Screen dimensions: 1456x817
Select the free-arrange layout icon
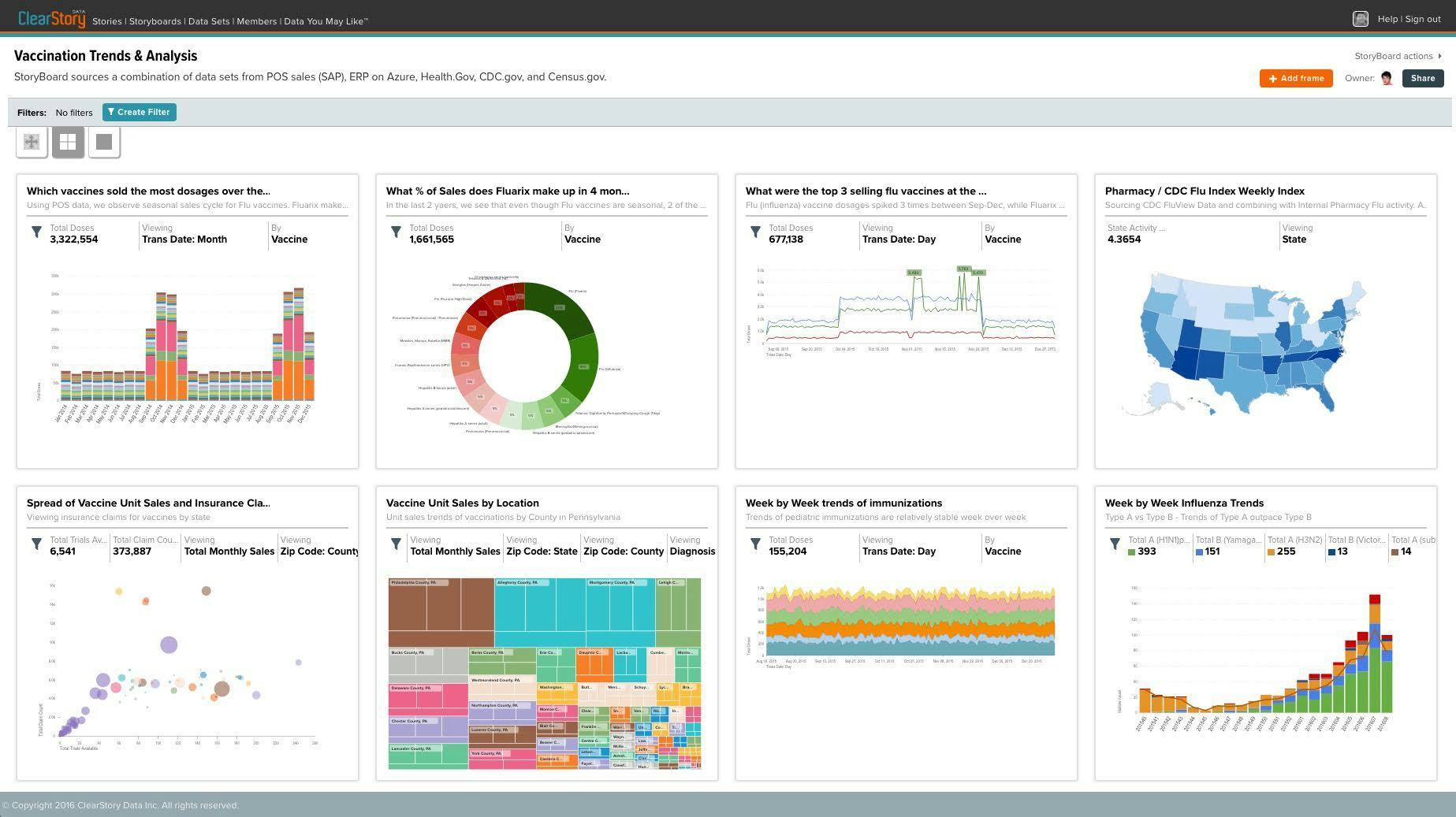(x=32, y=142)
